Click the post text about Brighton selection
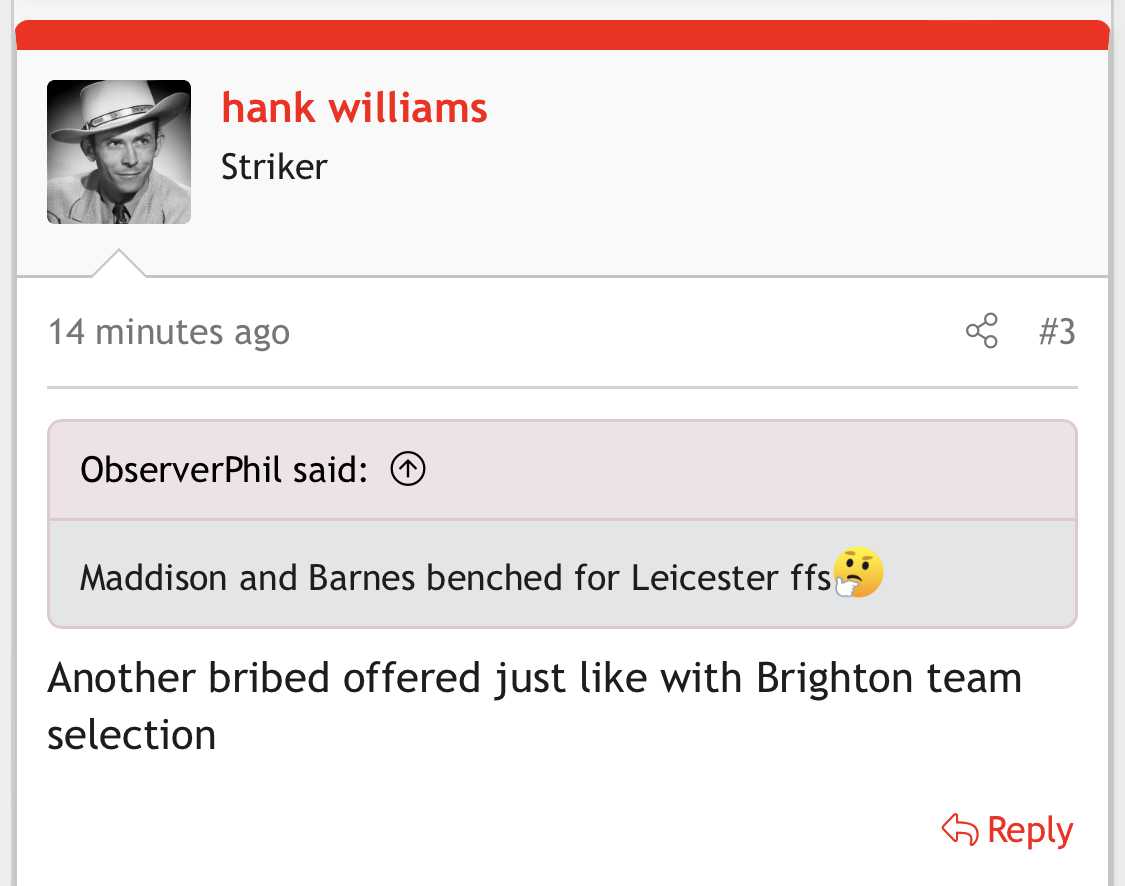Image resolution: width=1125 pixels, height=886 pixels. 535,707
